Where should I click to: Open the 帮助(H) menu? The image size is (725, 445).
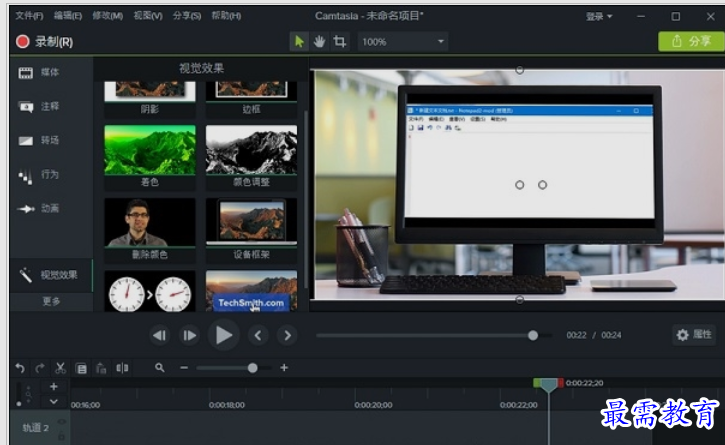(x=226, y=16)
